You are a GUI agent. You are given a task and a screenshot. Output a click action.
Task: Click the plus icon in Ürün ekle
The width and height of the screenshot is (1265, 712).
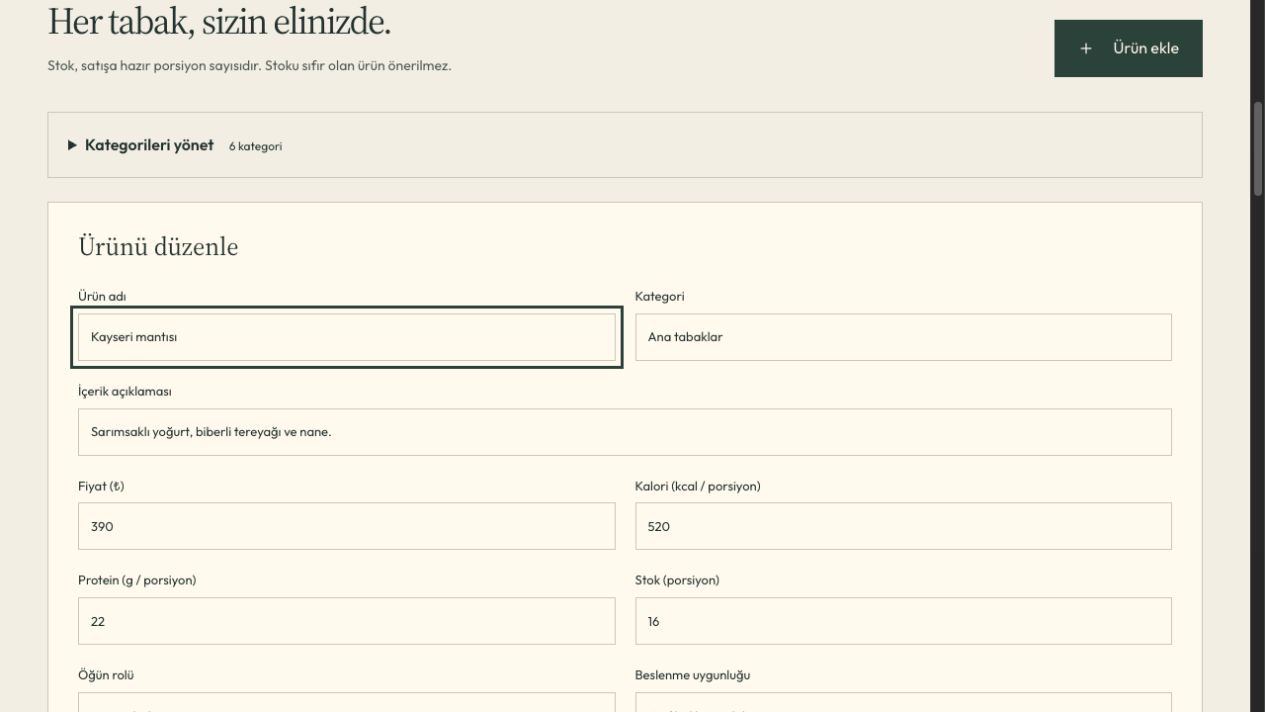click(1086, 48)
